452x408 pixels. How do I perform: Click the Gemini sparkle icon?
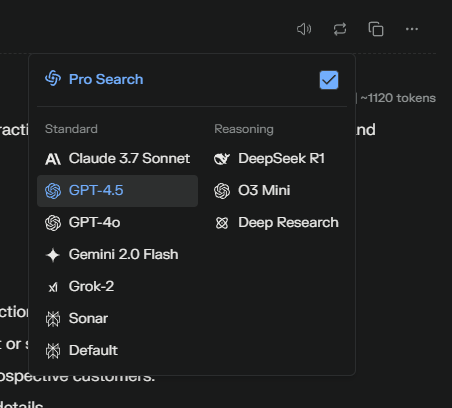(x=53, y=255)
